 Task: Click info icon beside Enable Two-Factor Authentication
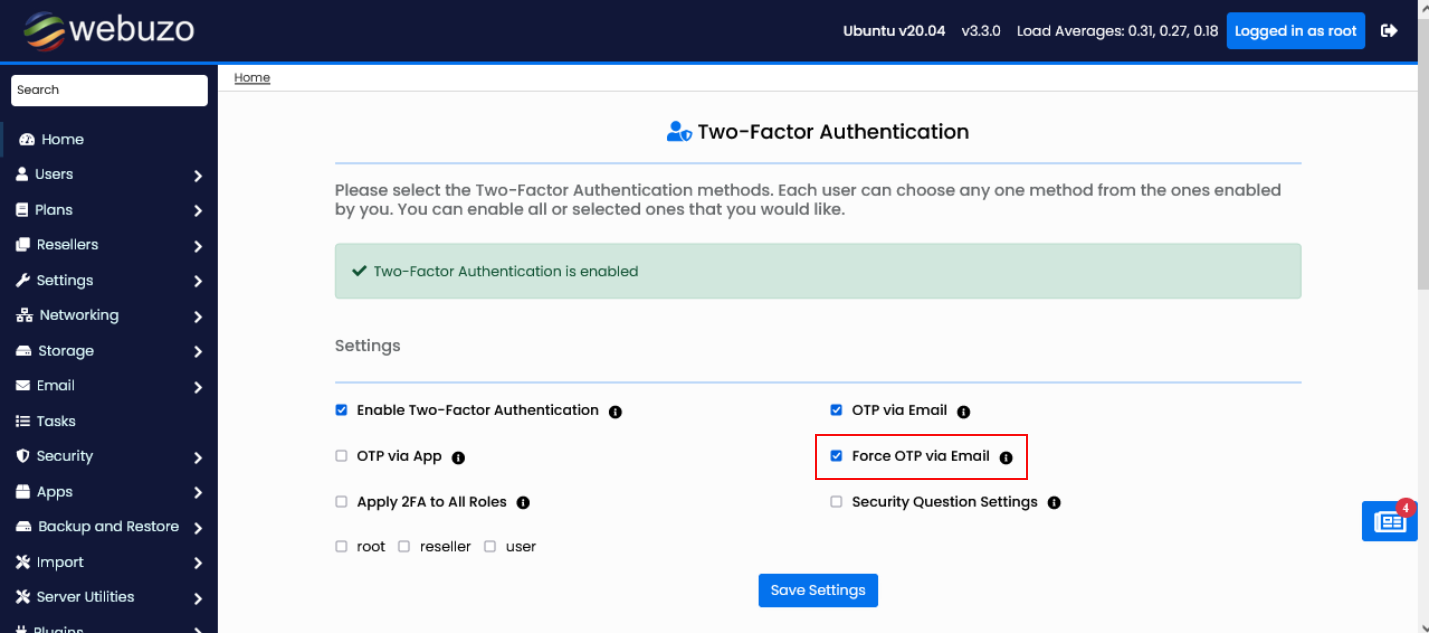615,411
